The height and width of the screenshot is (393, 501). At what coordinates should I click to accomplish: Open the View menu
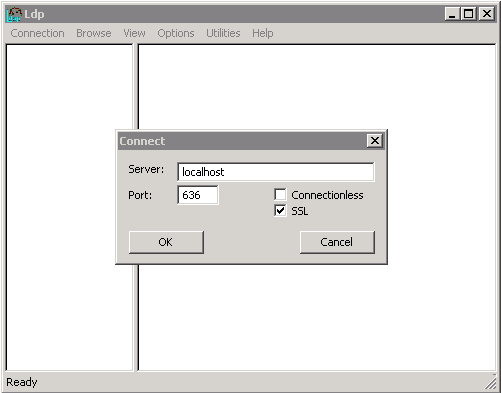[134, 33]
